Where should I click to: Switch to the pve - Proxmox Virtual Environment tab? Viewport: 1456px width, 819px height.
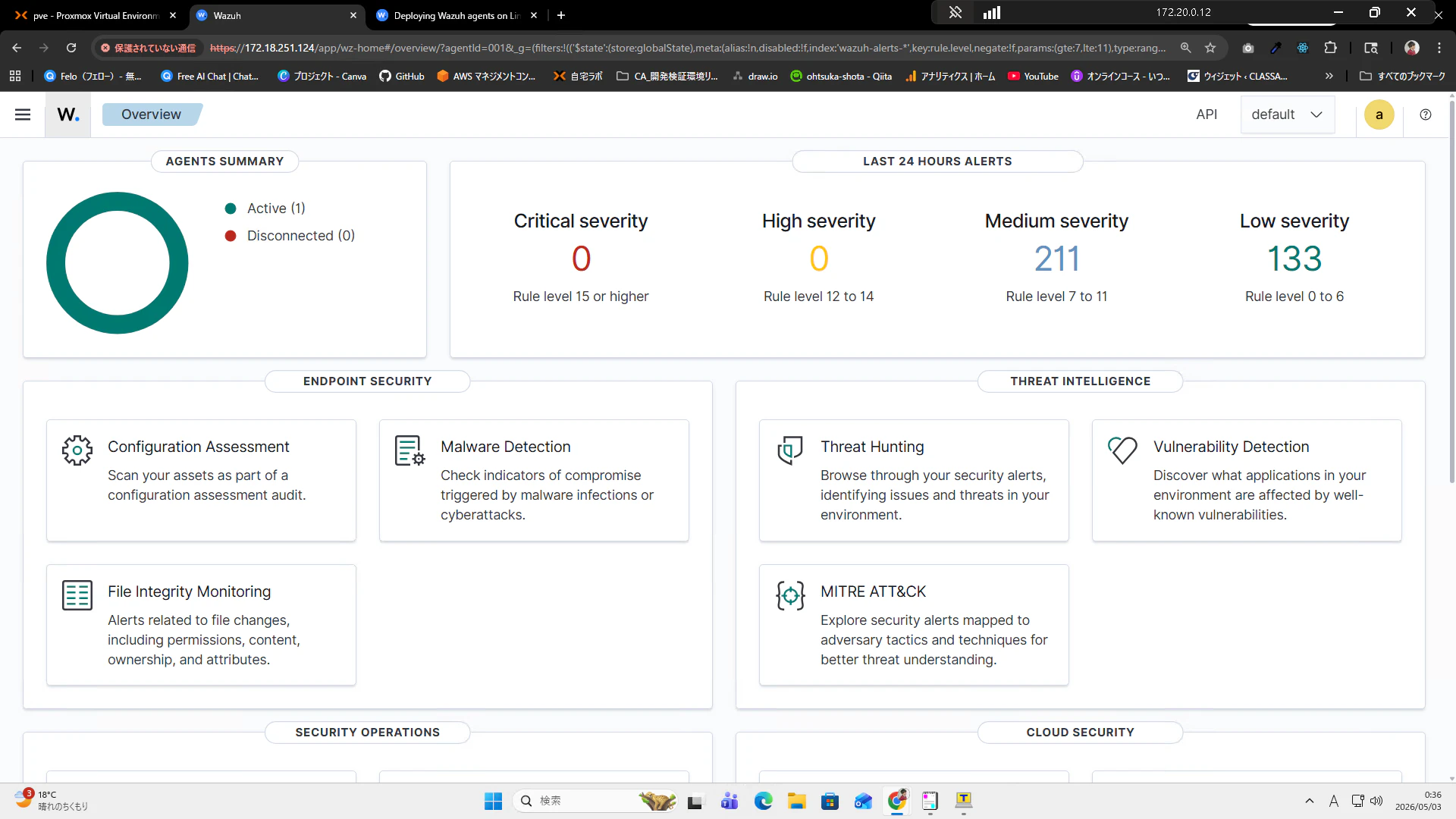click(95, 15)
